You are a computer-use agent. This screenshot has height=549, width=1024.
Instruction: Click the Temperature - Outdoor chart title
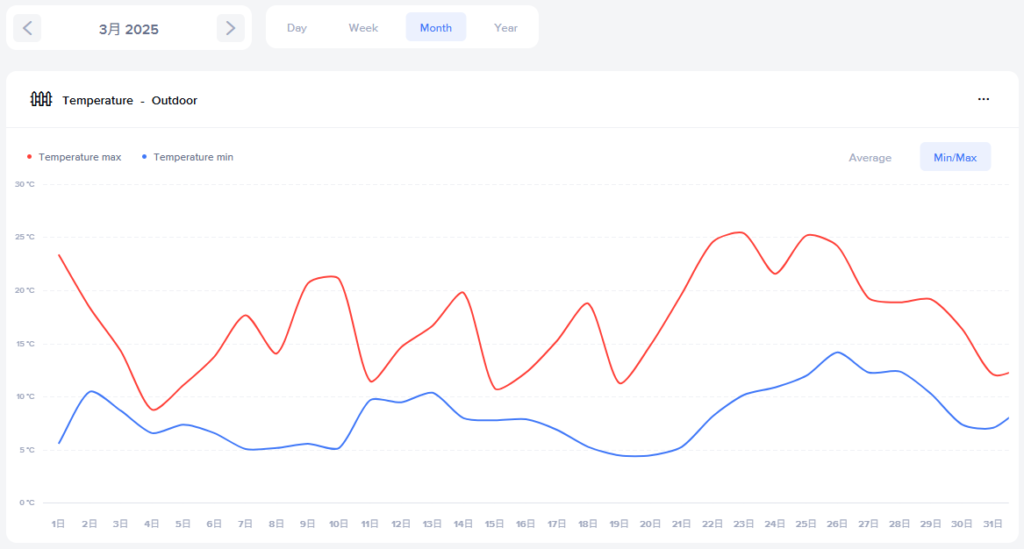point(130,100)
